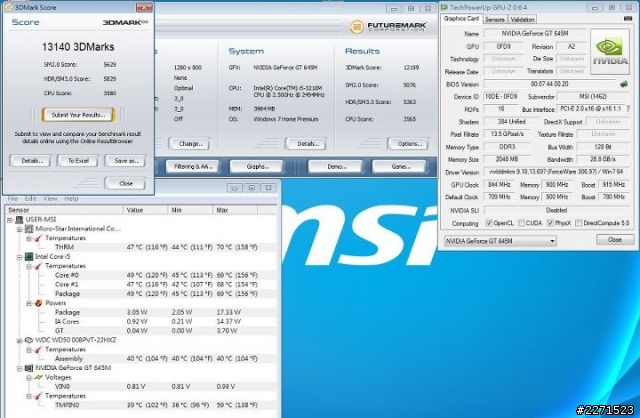Collapse Voltages group under NVIDIA
This screenshot has width=640, height=418.
29,378
